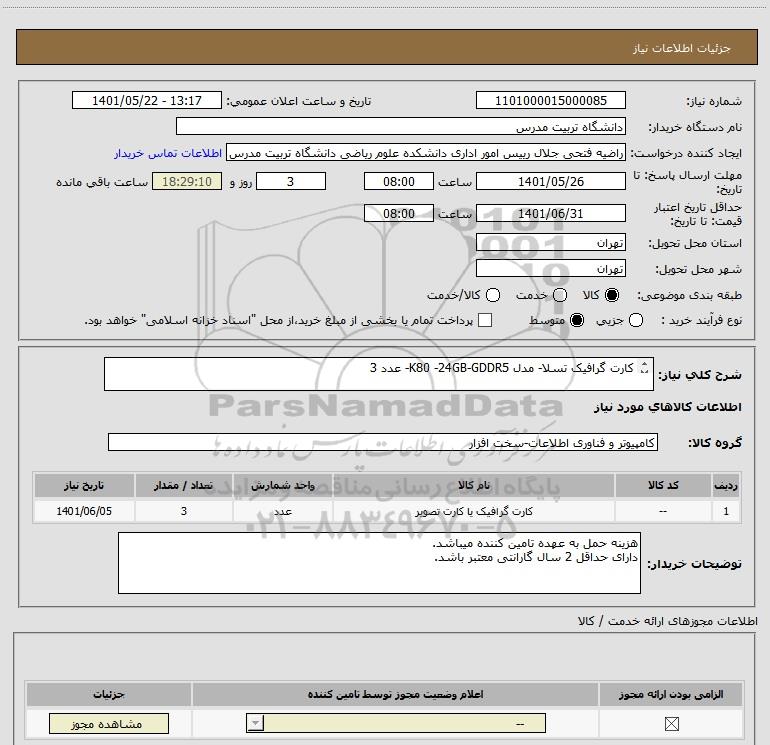Click the کد کالا column header
This screenshot has height=745, width=770.
coord(663,485)
